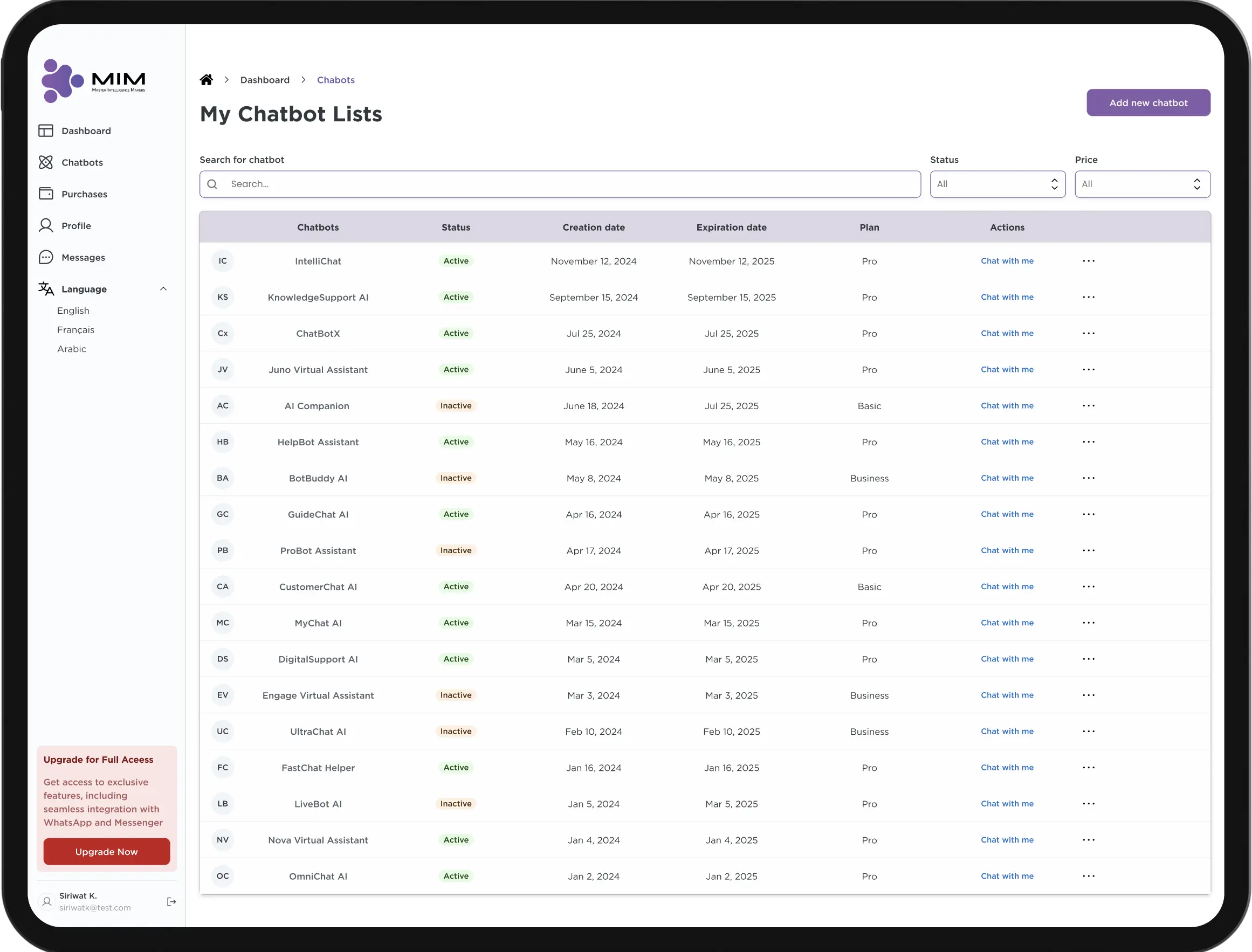Click Dashboard breadcrumb link

pyautogui.click(x=265, y=80)
